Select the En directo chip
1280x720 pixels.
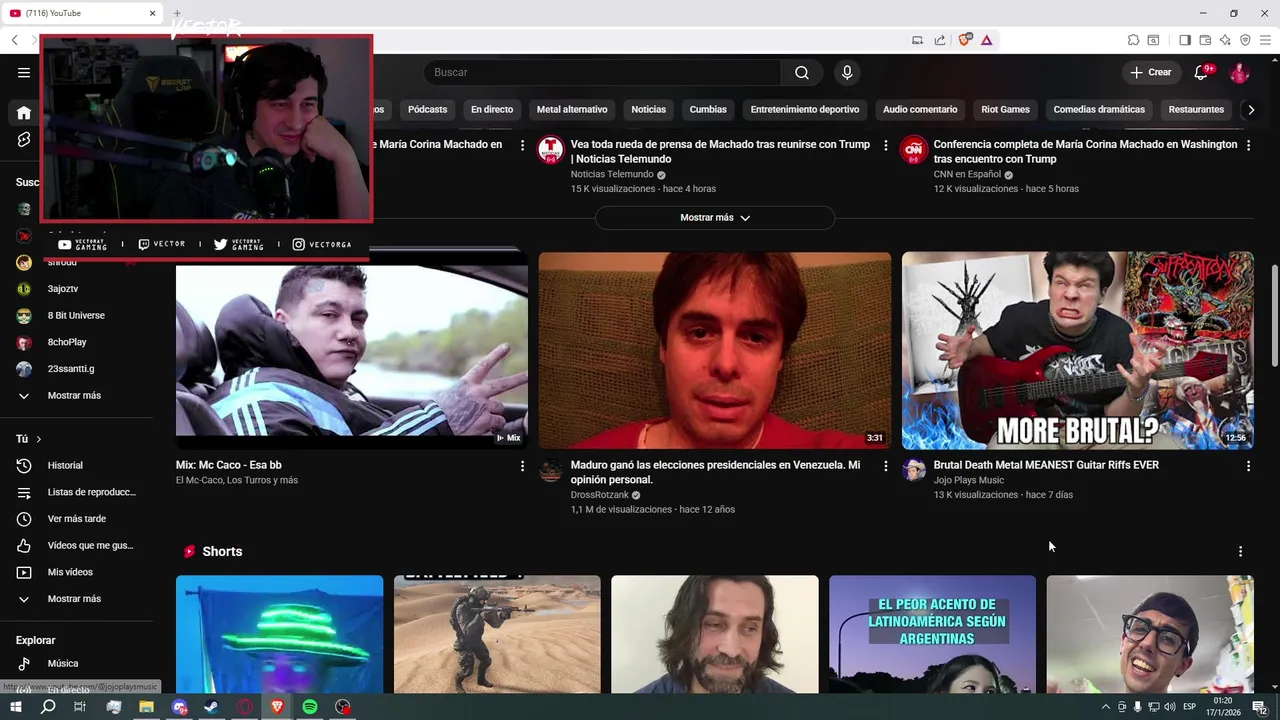pyautogui.click(x=492, y=110)
